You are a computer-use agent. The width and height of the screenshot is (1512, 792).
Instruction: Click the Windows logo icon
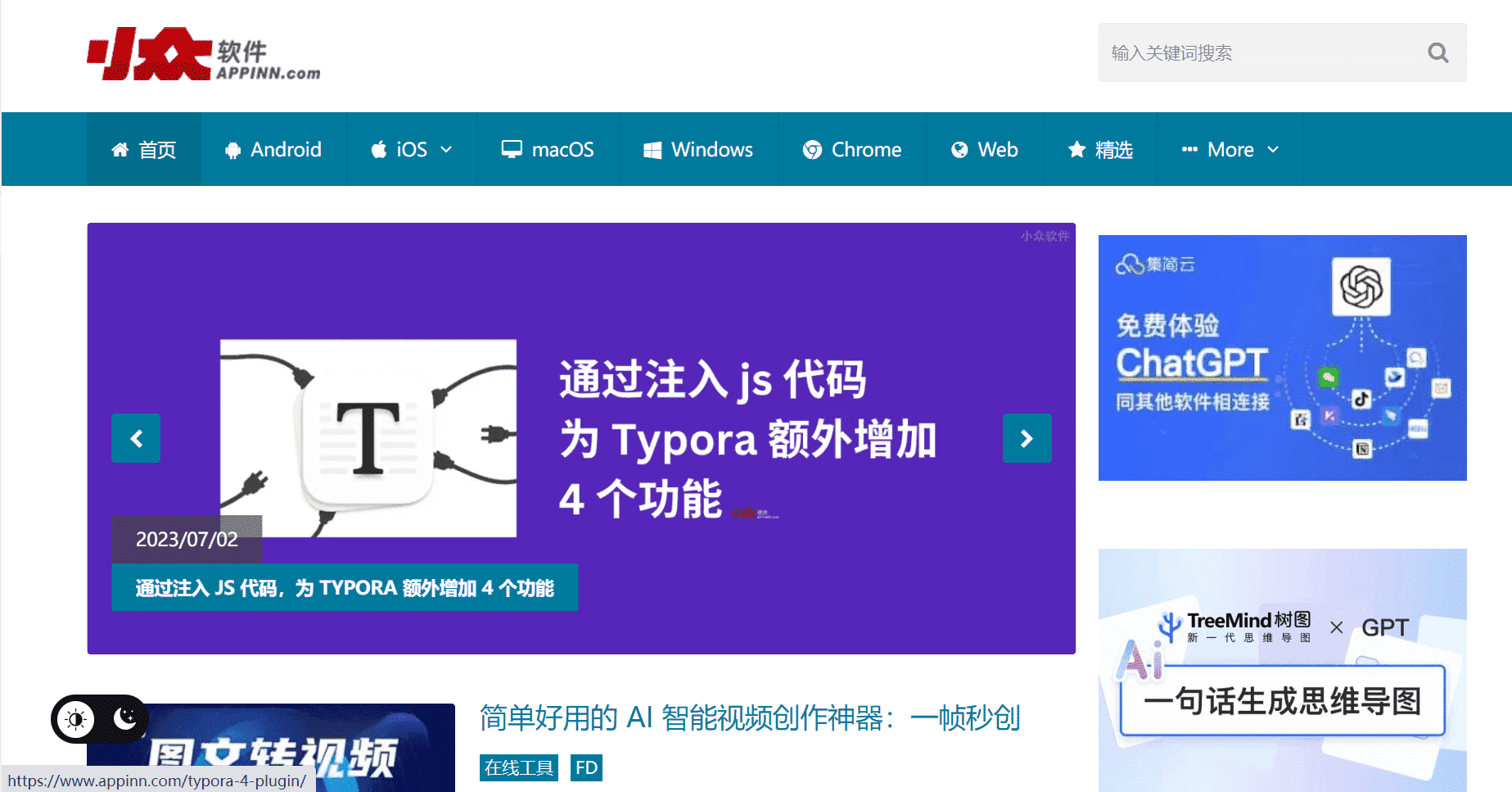(652, 151)
